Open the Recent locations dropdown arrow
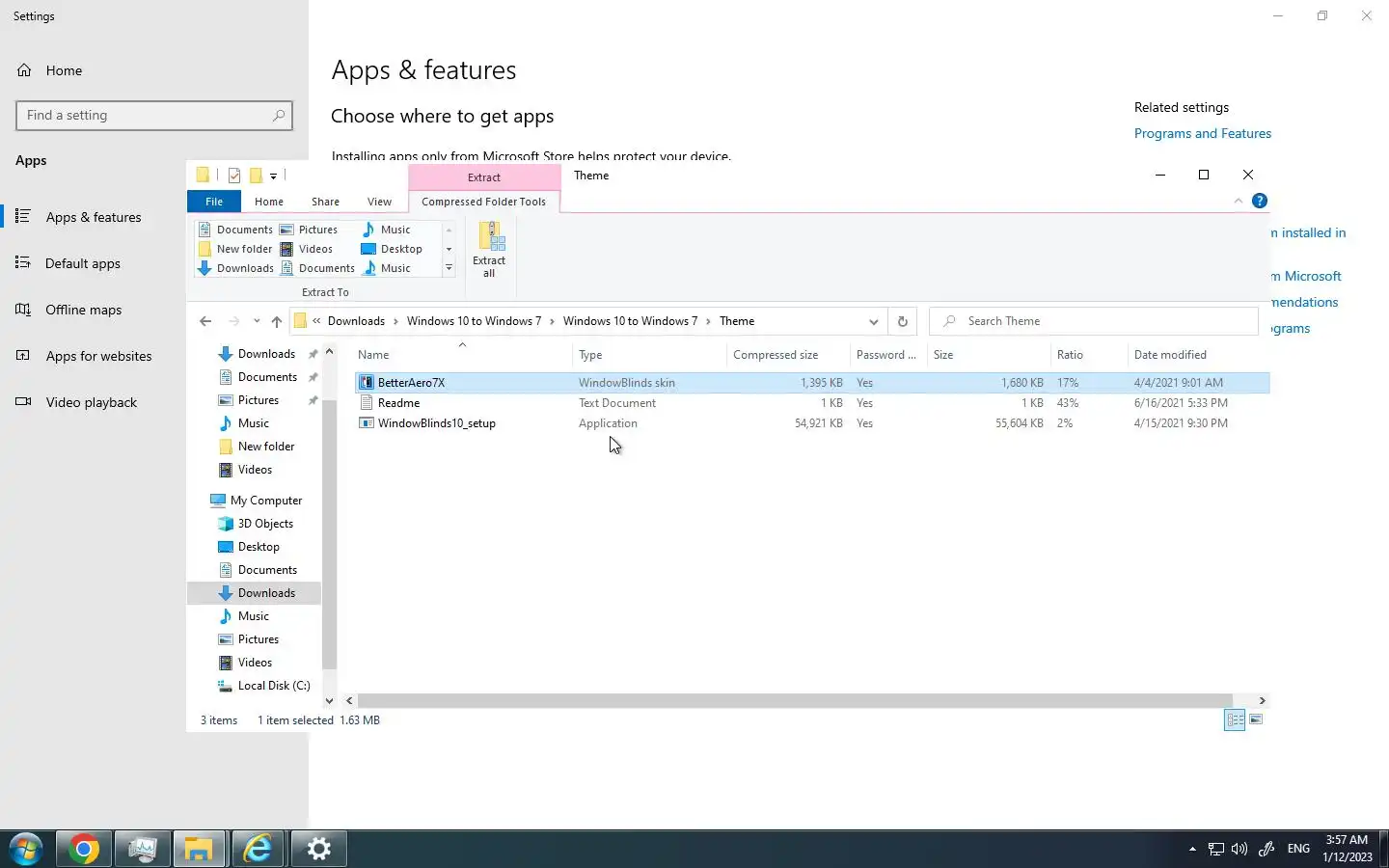Viewport: 1389px width, 868px height. [257, 321]
